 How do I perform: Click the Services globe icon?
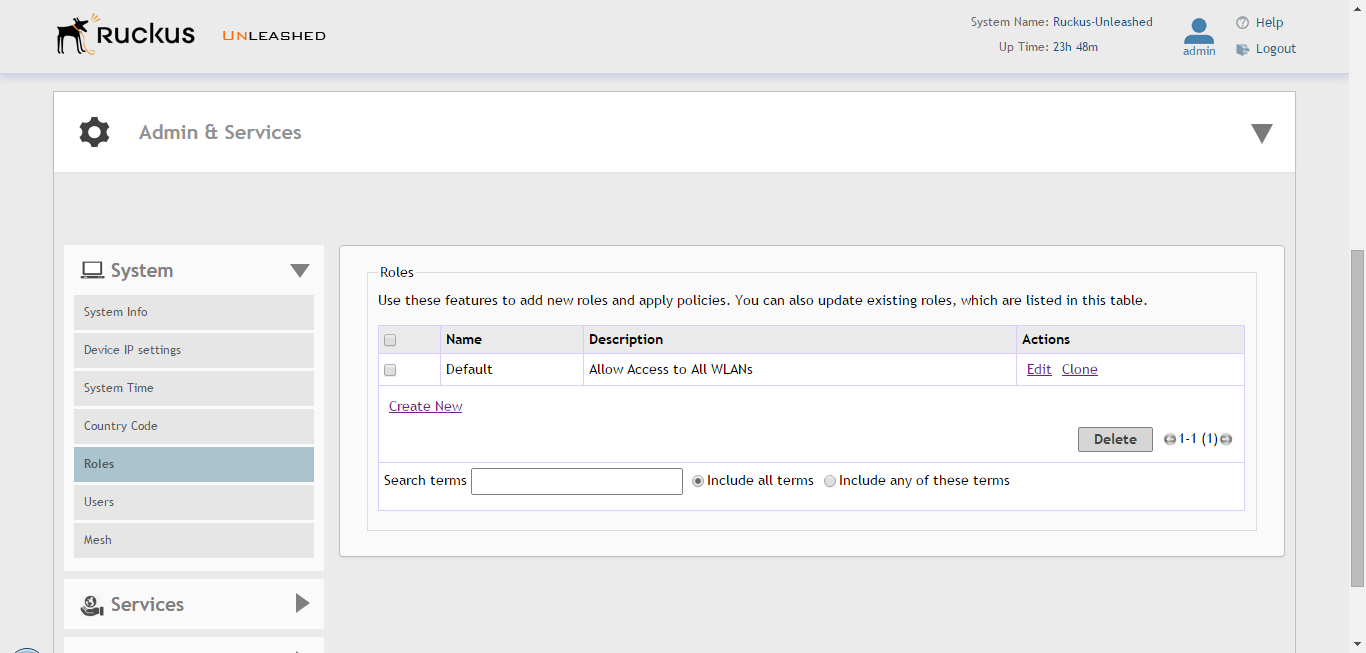93,605
